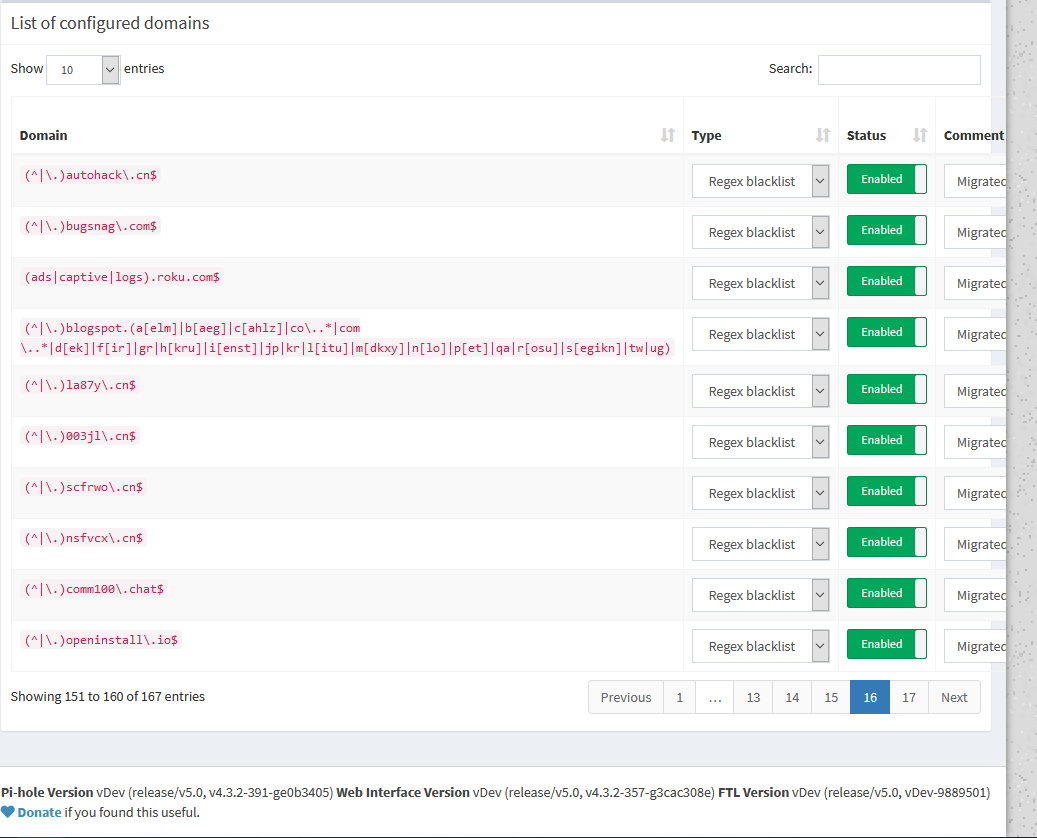Viewport: 1037px width, 838px height.
Task: Toggle Enabled status for autohack\.cn$ rule
Action: 886,179
